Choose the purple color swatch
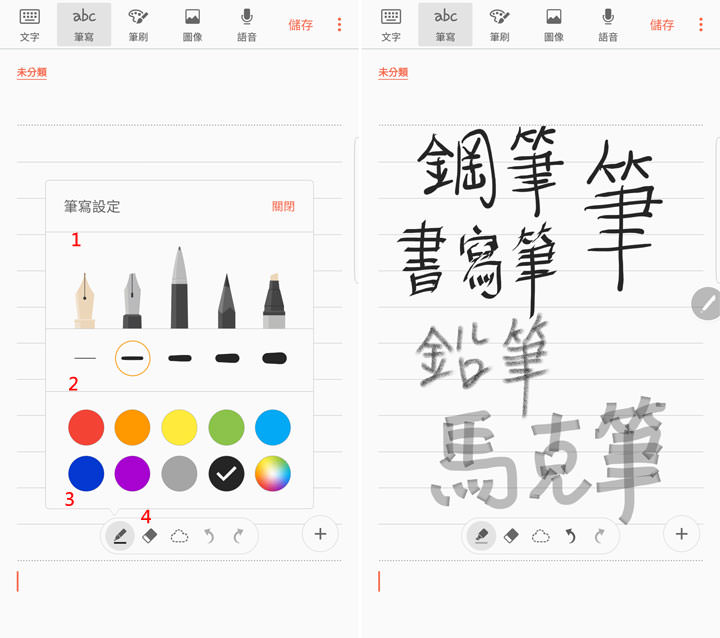The height and width of the screenshot is (638, 720). 132,474
